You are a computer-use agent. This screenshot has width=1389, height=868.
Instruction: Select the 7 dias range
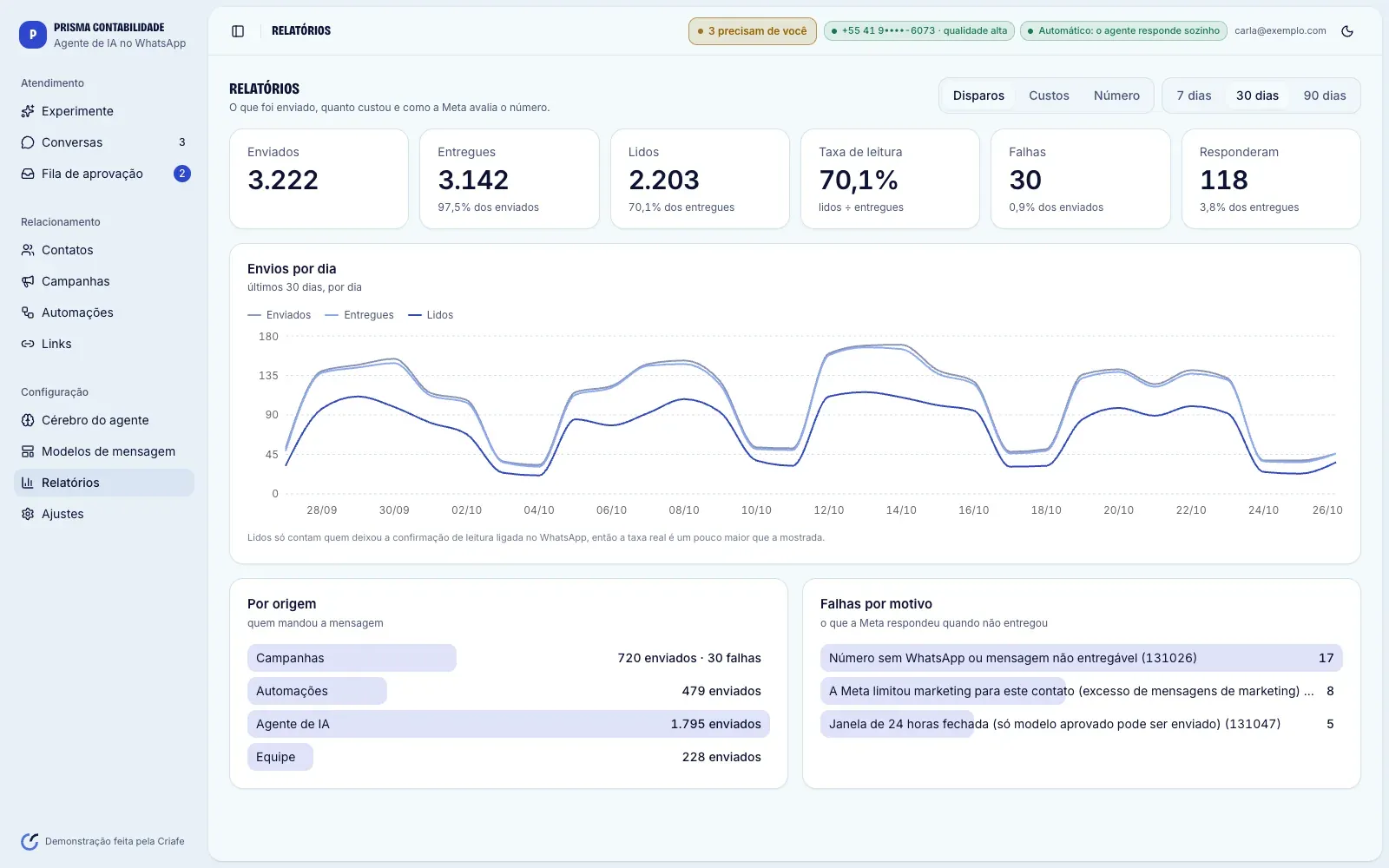(1194, 95)
